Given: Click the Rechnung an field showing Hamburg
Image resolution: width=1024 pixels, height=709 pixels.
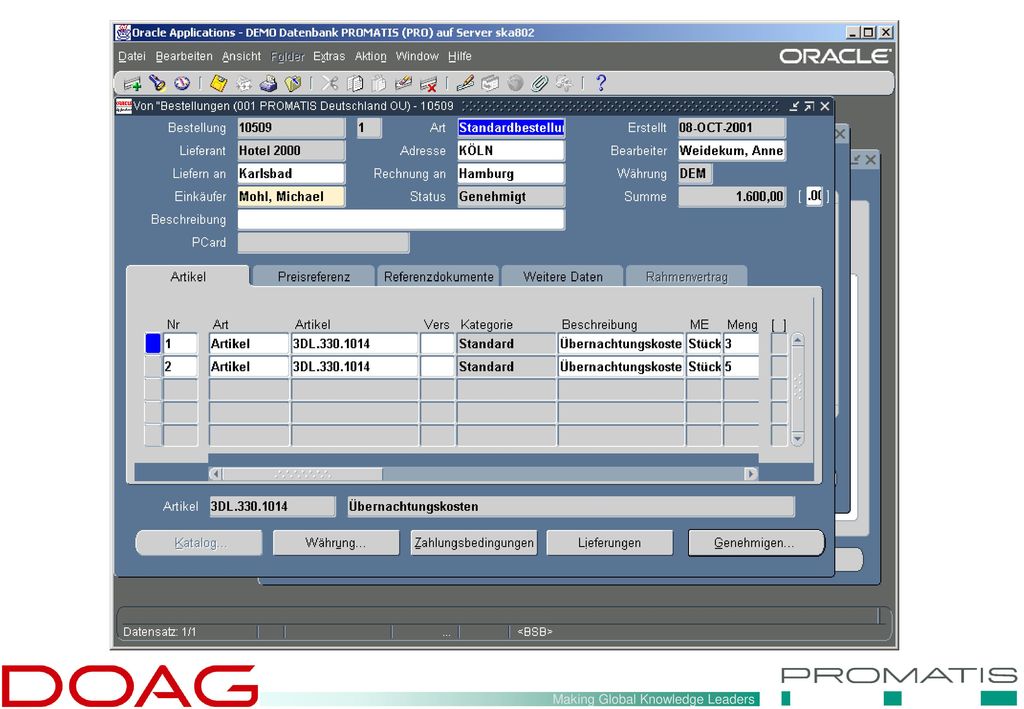Looking at the screenshot, I should click(x=511, y=173).
